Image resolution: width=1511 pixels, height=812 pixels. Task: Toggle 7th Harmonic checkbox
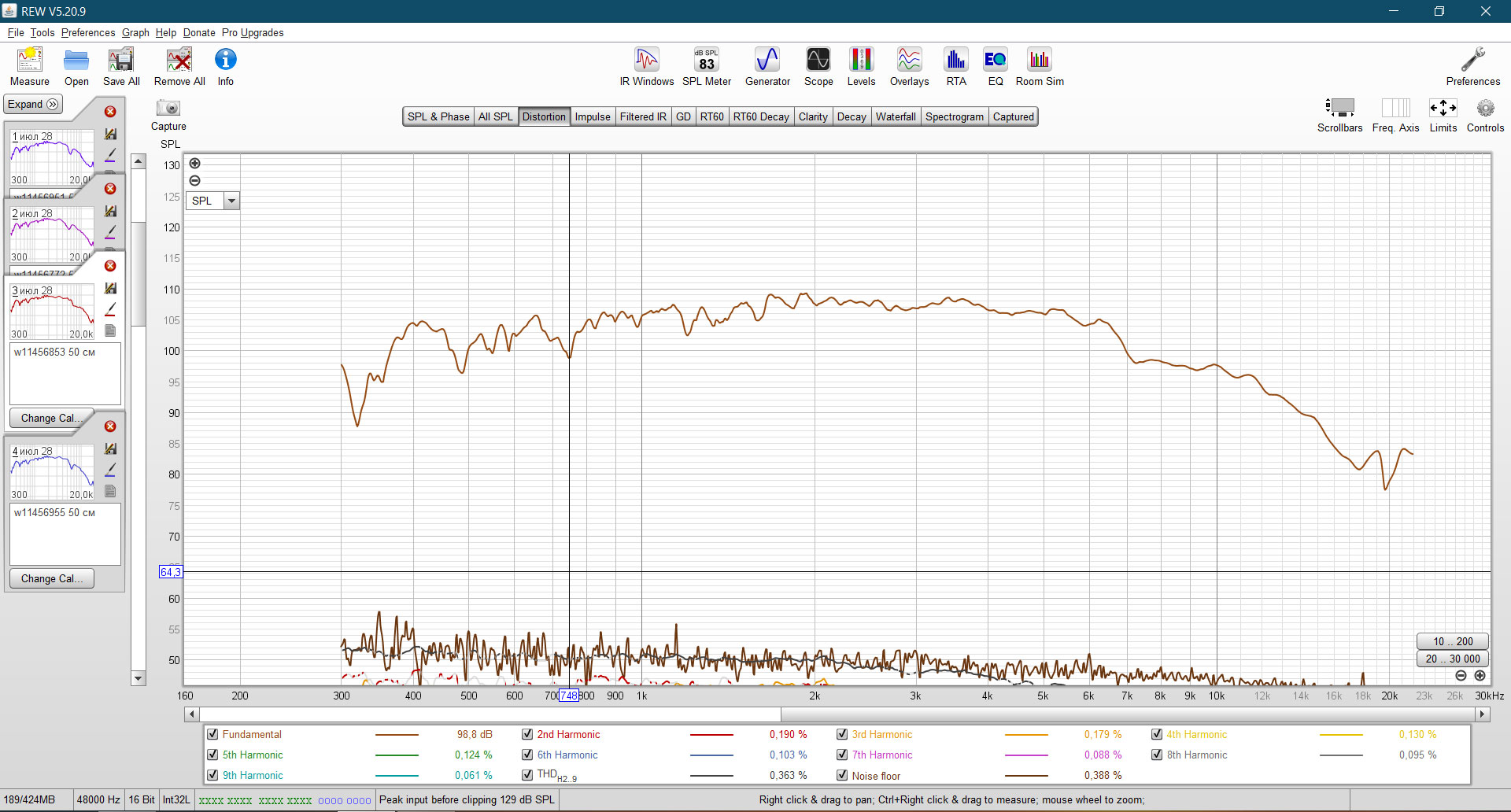pyautogui.click(x=842, y=755)
